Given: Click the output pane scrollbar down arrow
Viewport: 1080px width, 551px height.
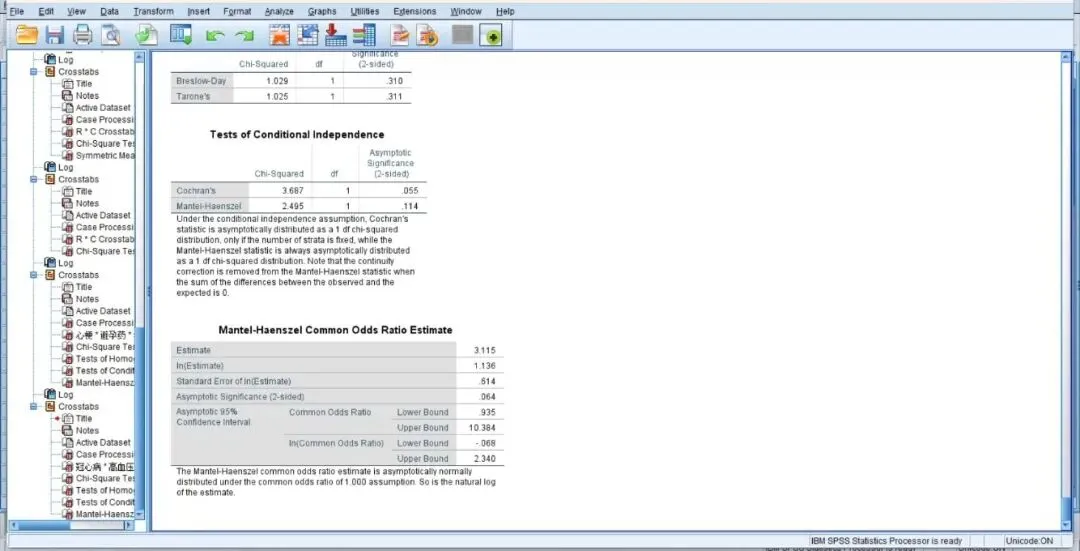Looking at the screenshot, I should (1066, 526).
